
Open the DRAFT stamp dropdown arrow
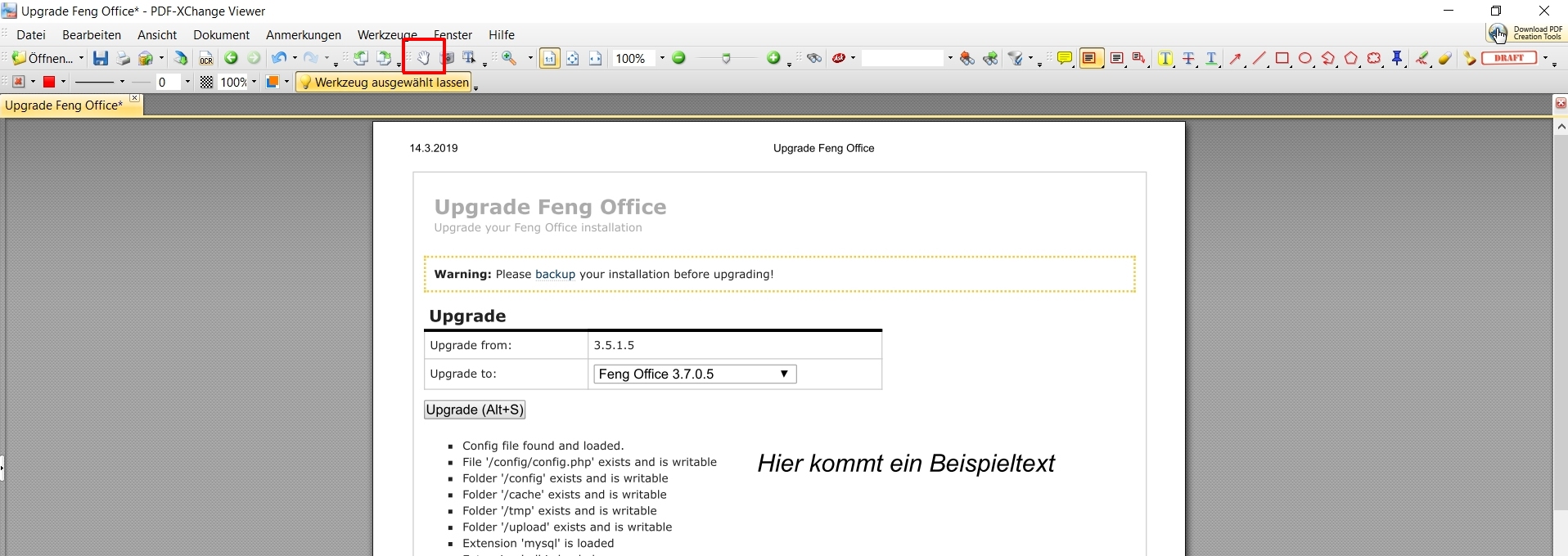coord(1545,58)
